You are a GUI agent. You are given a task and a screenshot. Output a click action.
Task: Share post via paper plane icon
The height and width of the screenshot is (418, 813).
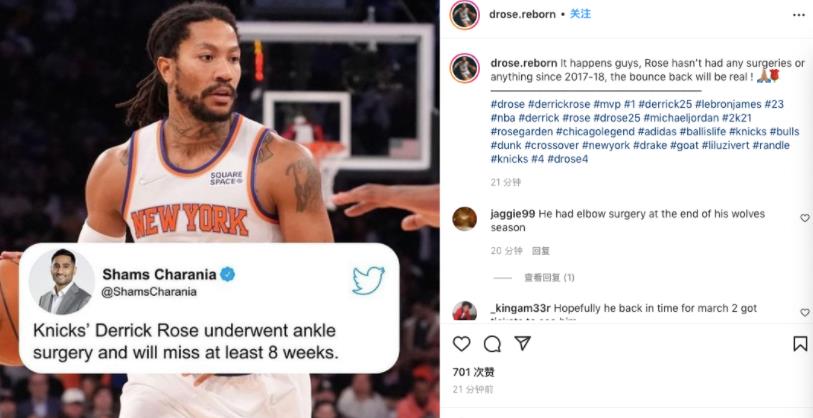click(x=522, y=343)
